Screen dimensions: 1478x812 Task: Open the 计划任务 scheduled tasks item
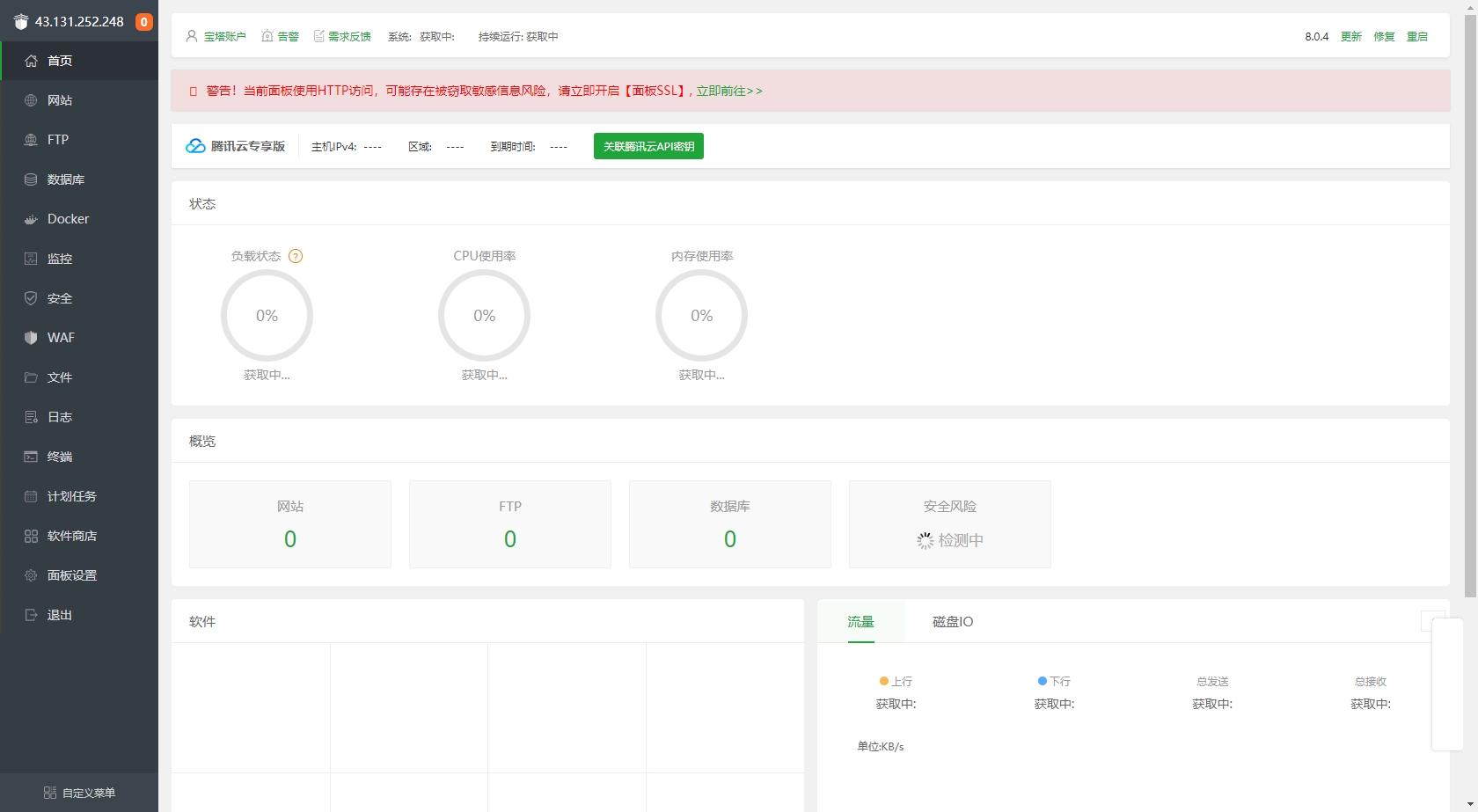tap(79, 496)
